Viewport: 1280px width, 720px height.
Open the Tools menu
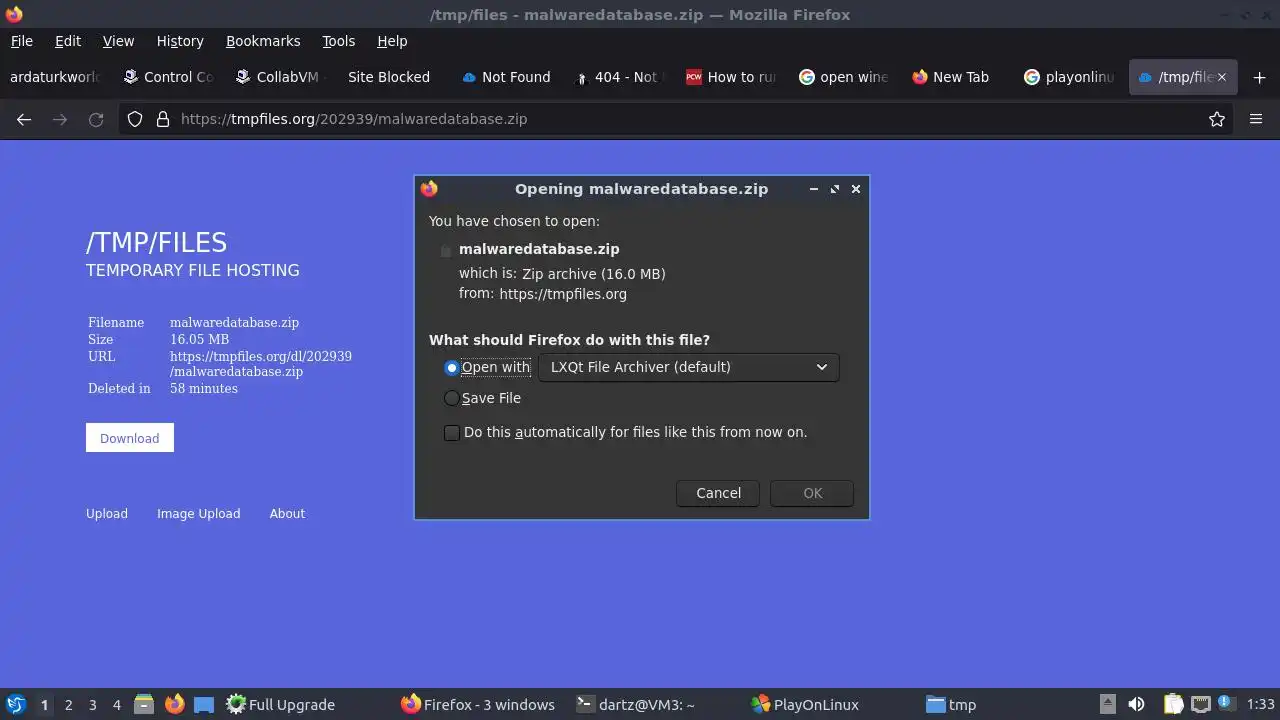338,41
